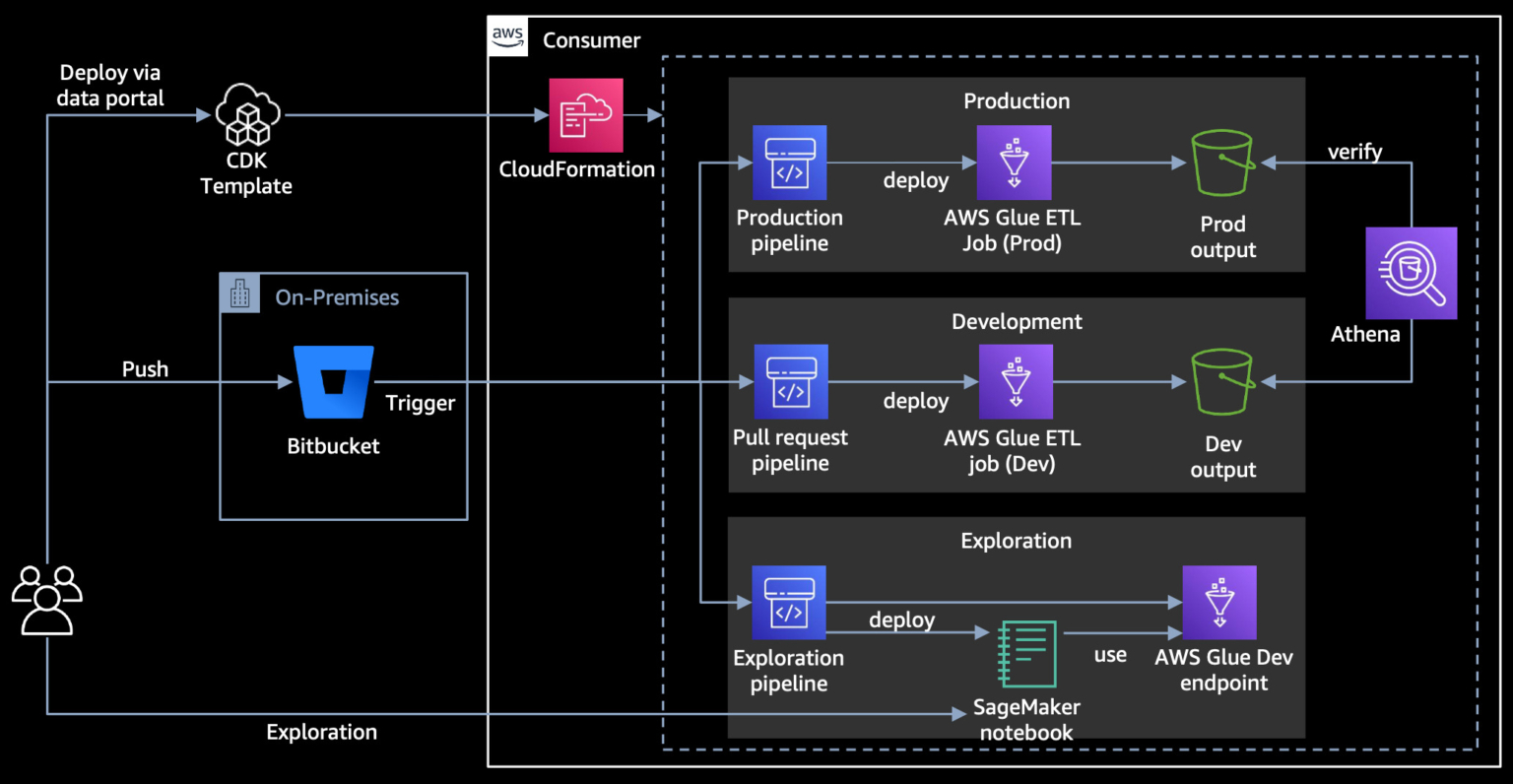The width and height of the screenshot is (1513, 784).
Task: Select the Development section header
Action: [1016, 321]
